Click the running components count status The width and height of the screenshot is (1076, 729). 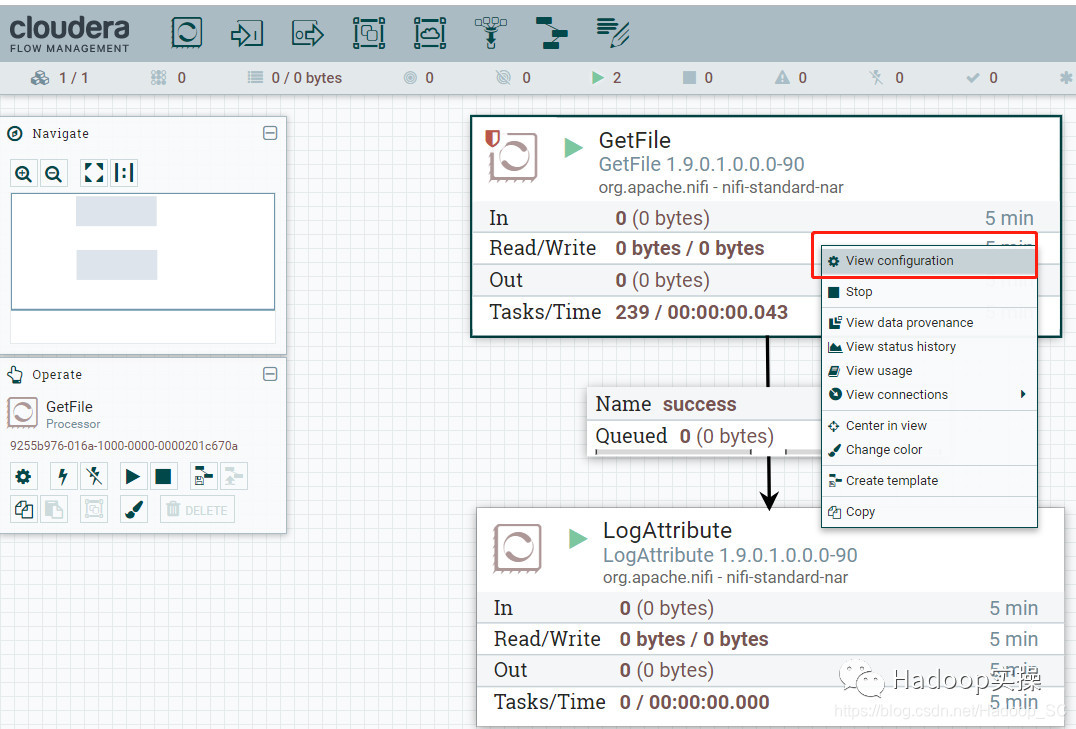607,78
